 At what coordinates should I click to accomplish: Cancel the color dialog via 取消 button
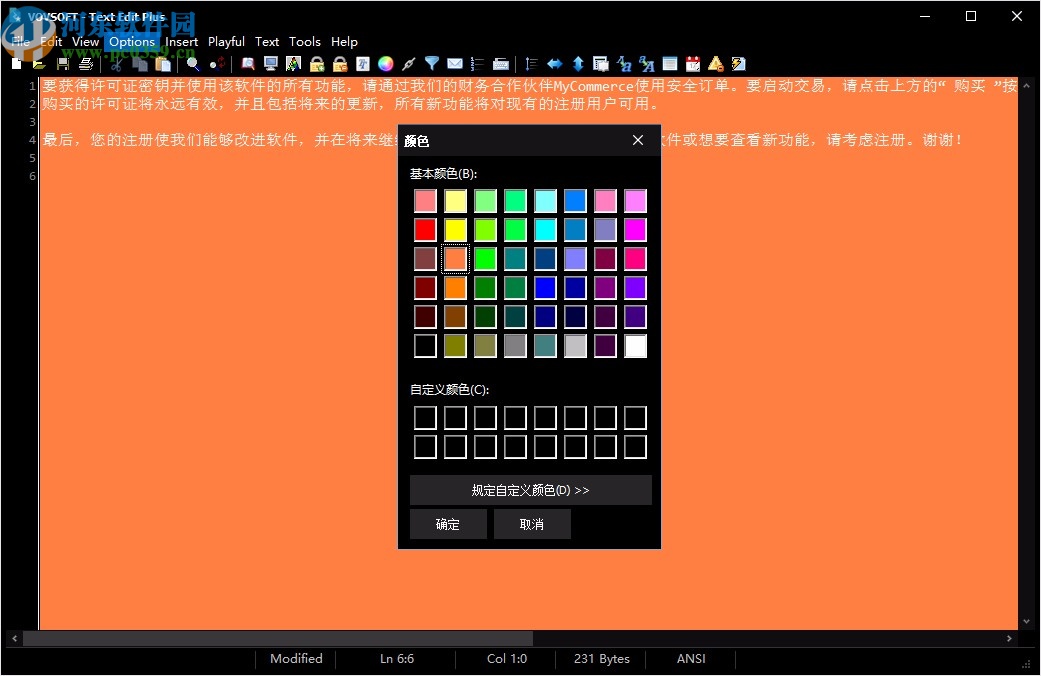[532, 523]
